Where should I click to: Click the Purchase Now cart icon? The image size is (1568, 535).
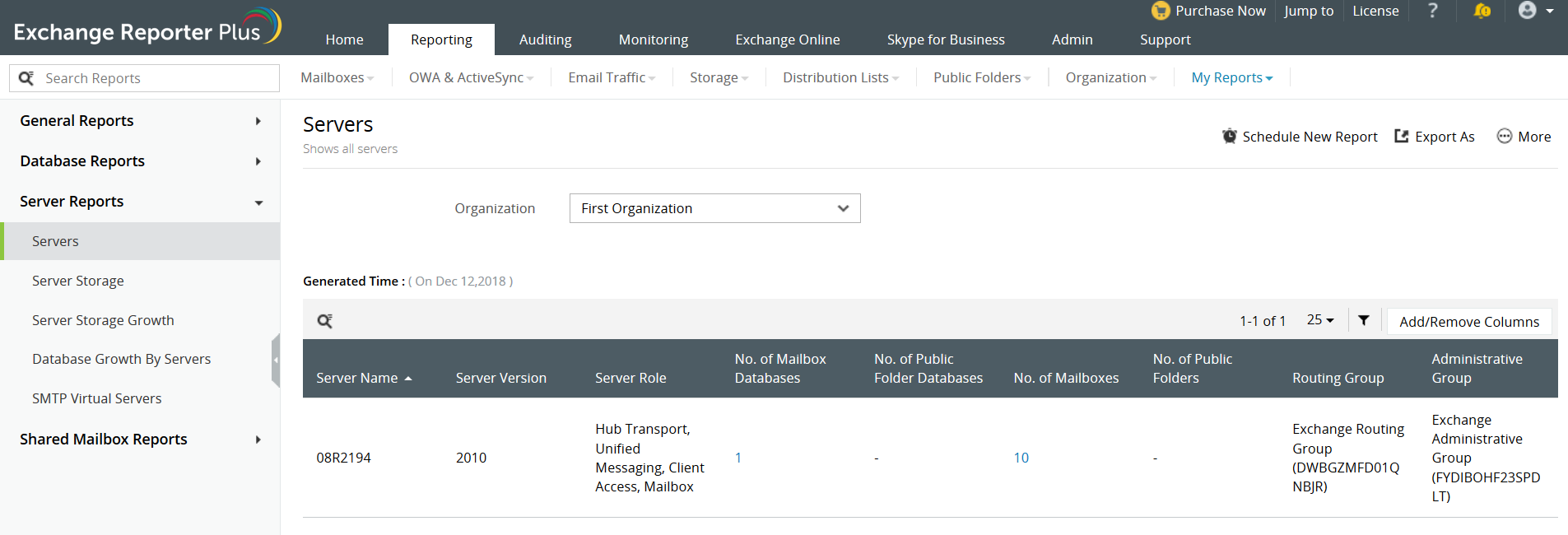(x=1161, y=11)
